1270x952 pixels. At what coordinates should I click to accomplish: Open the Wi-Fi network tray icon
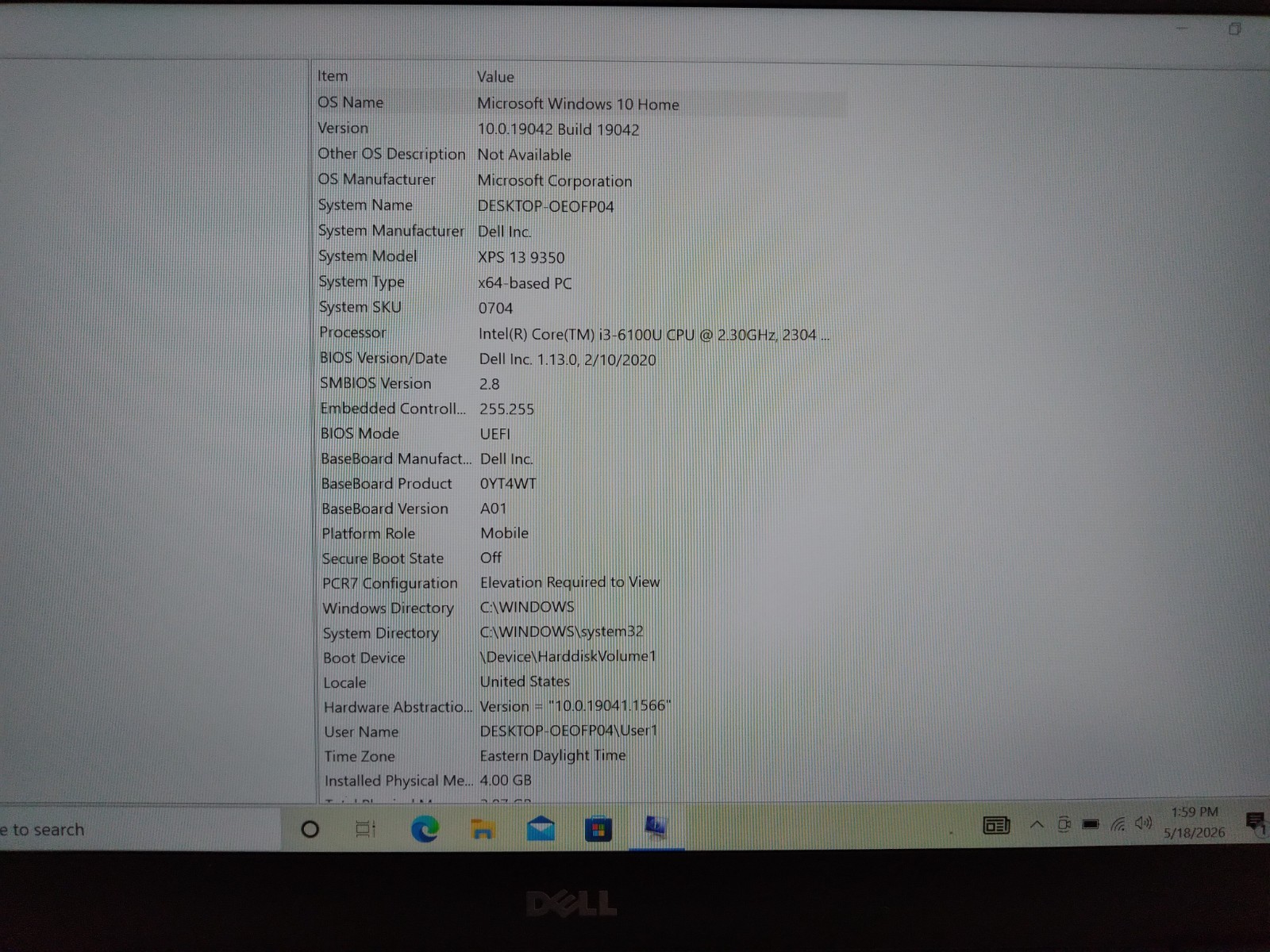coord(1118,825)
